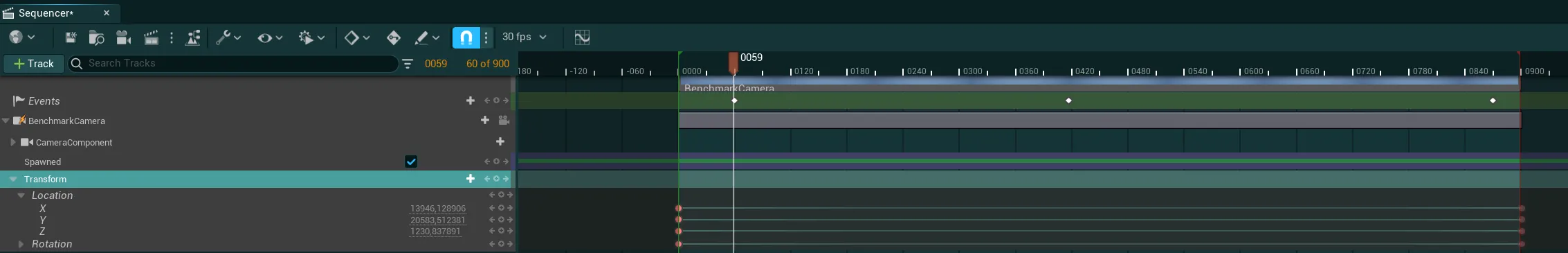Click the playhead scrubber at frame 0059

coord(733,63)
